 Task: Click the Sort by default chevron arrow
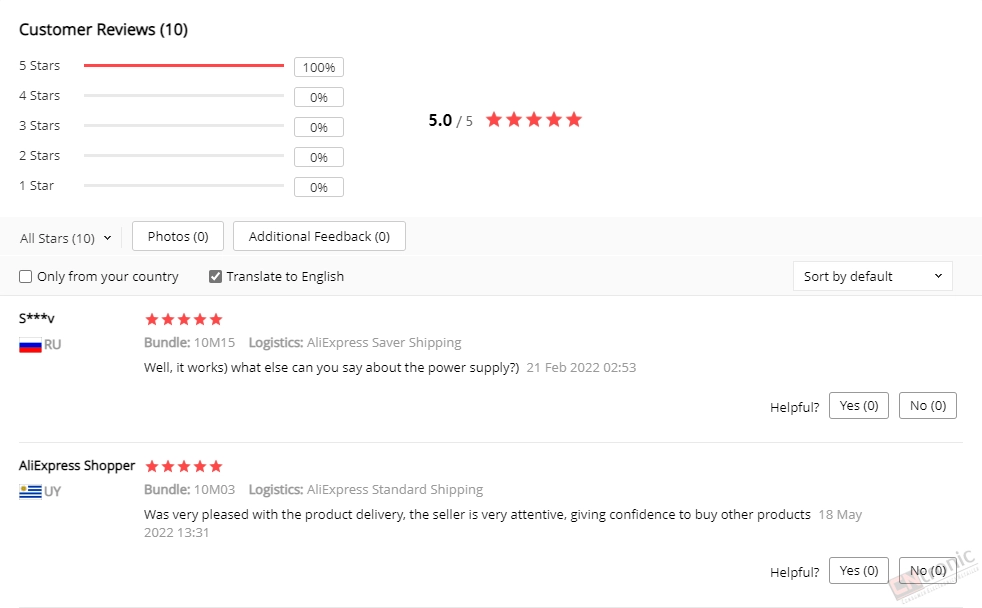coord(938,276)
